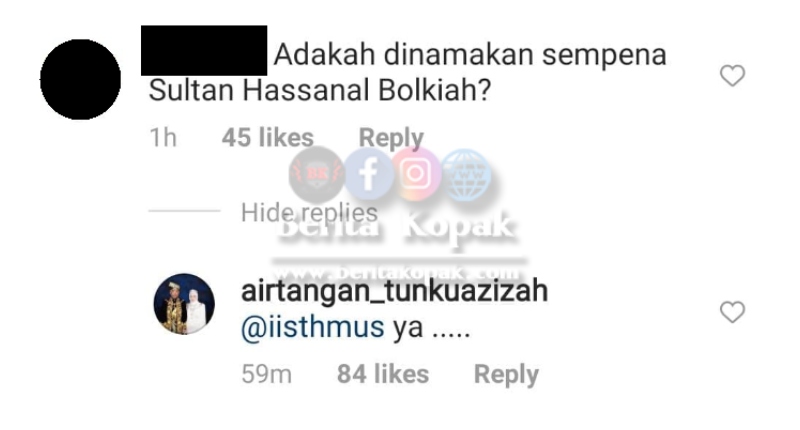Click the 59m timestamp
800x430 pixels.
pyautogui.click(x=267, y=374)
